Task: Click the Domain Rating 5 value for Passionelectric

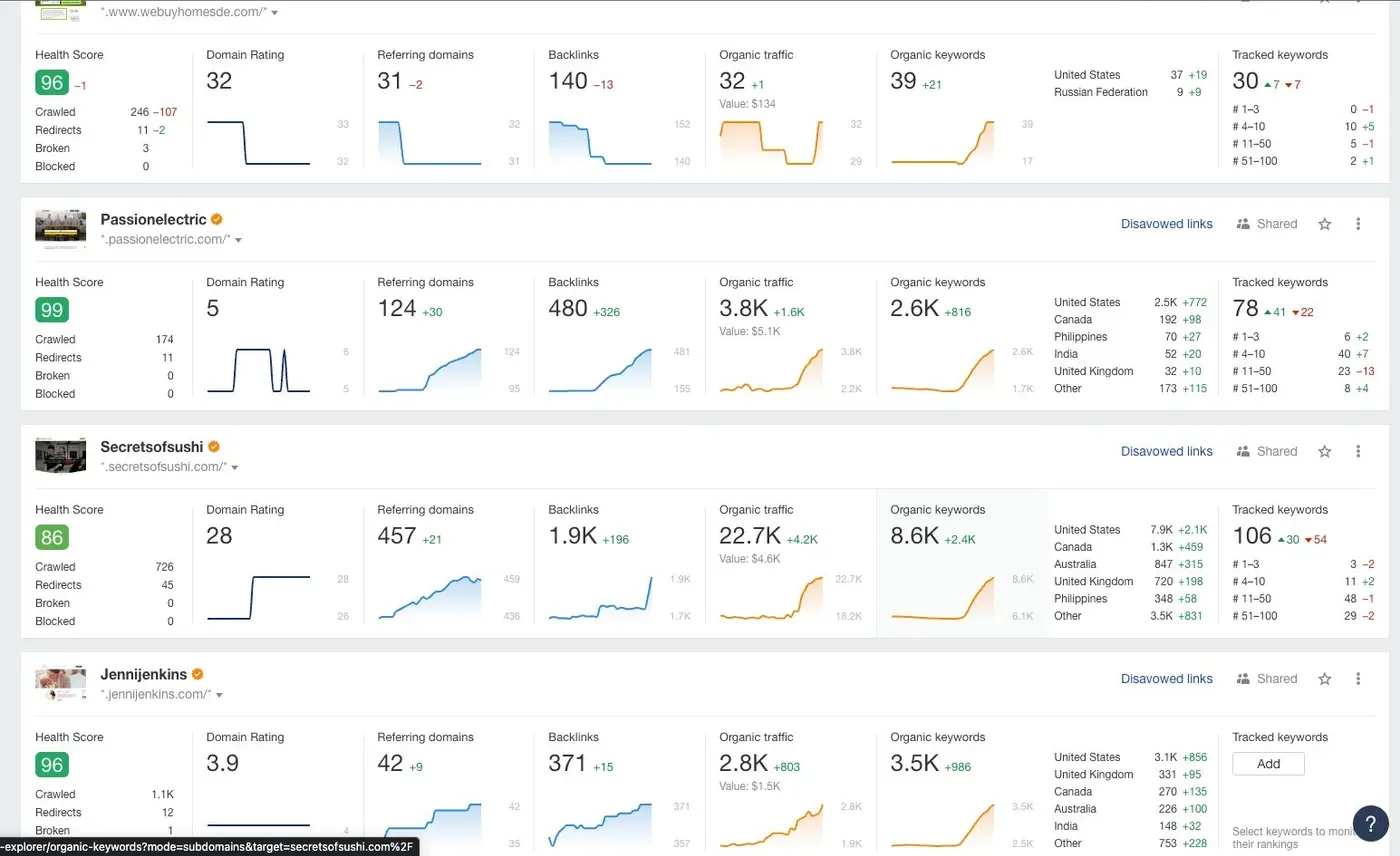Action: click(x=213, y=309)
